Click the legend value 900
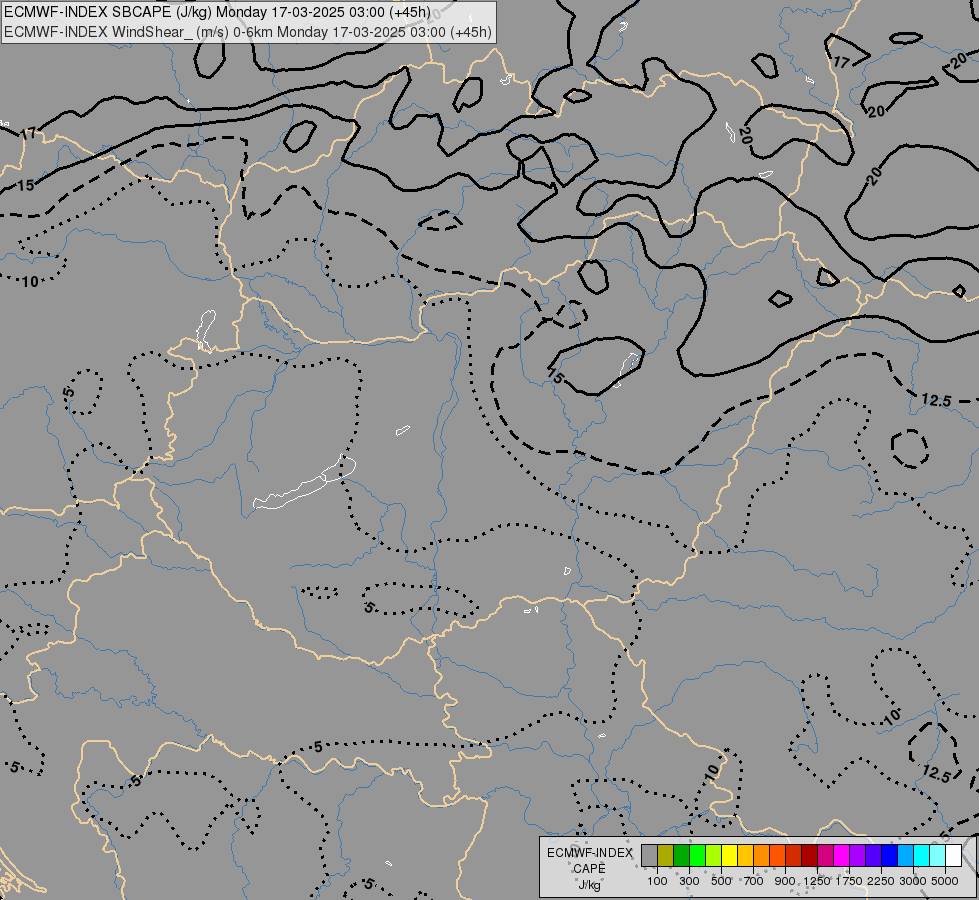This screenshot has width=979, height=900. 785,881
